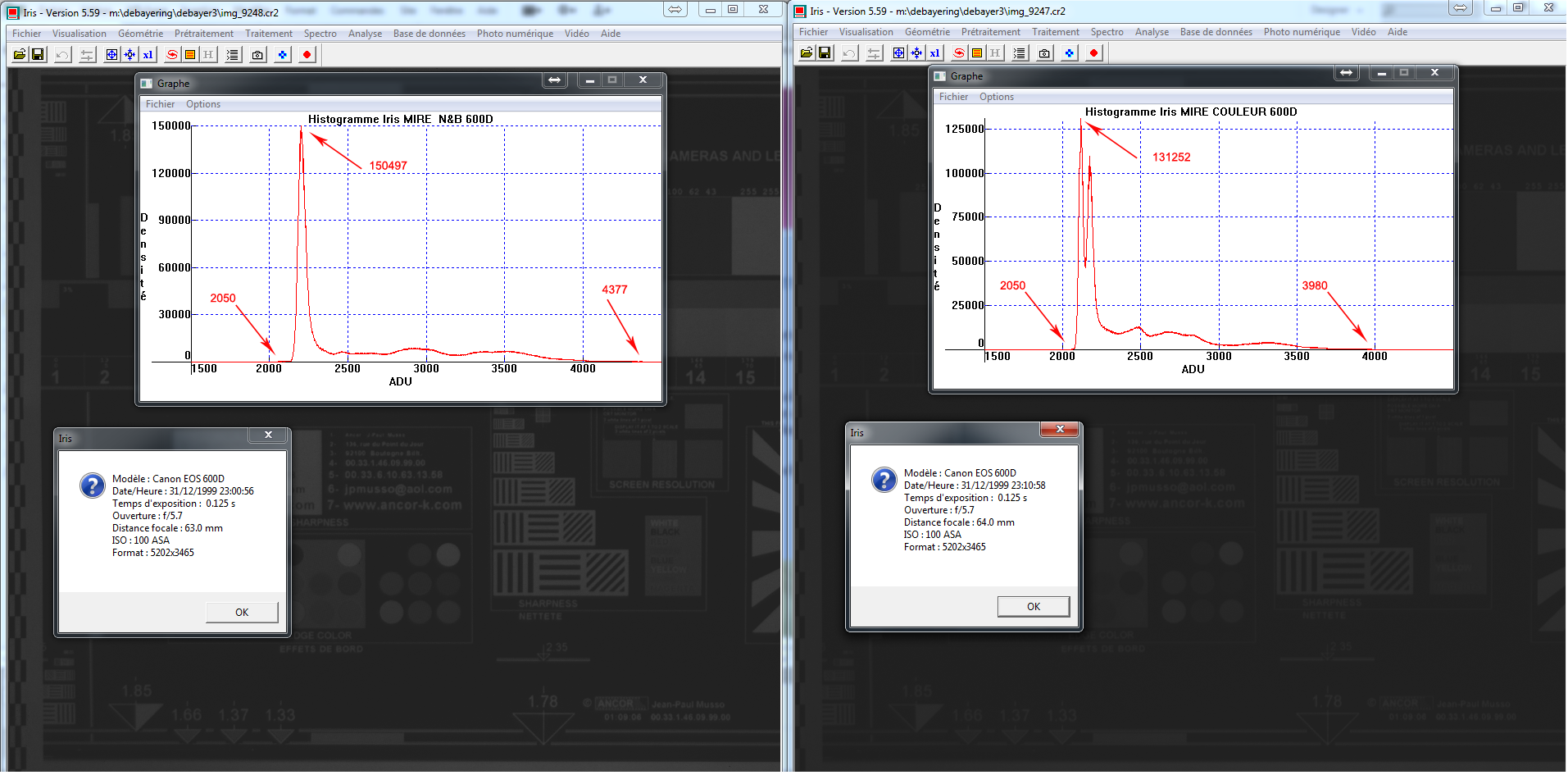Close the right Iris info dialog
1568x775 pixels.
1060,430
